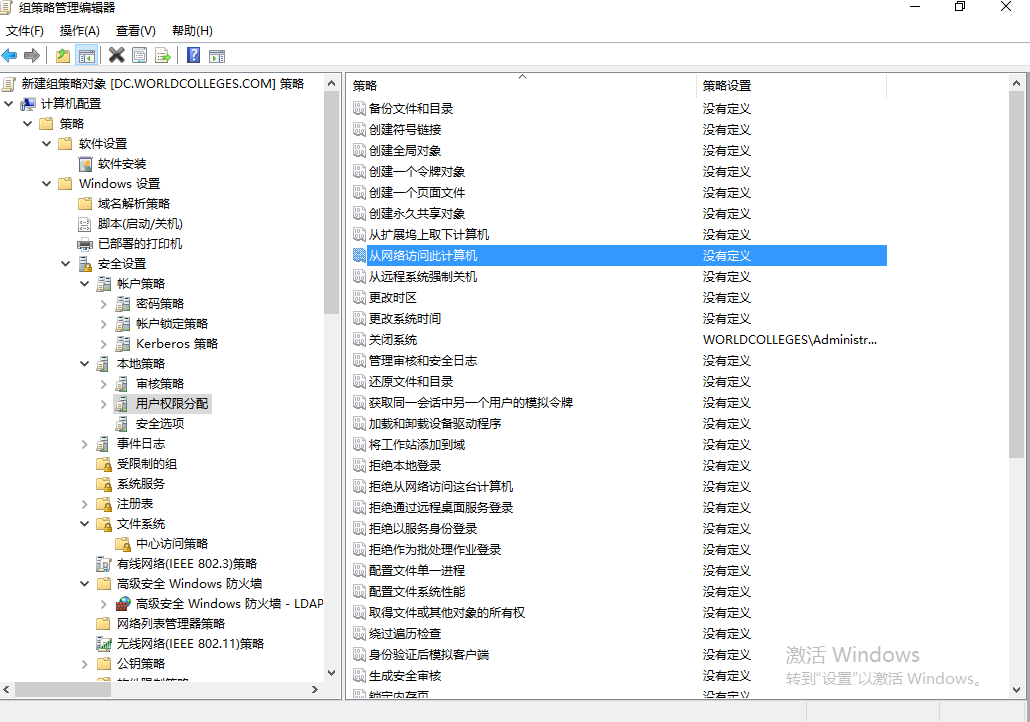
Task: Click policy list scrollbar up arrow
Action: click(x=1016, y=83)
